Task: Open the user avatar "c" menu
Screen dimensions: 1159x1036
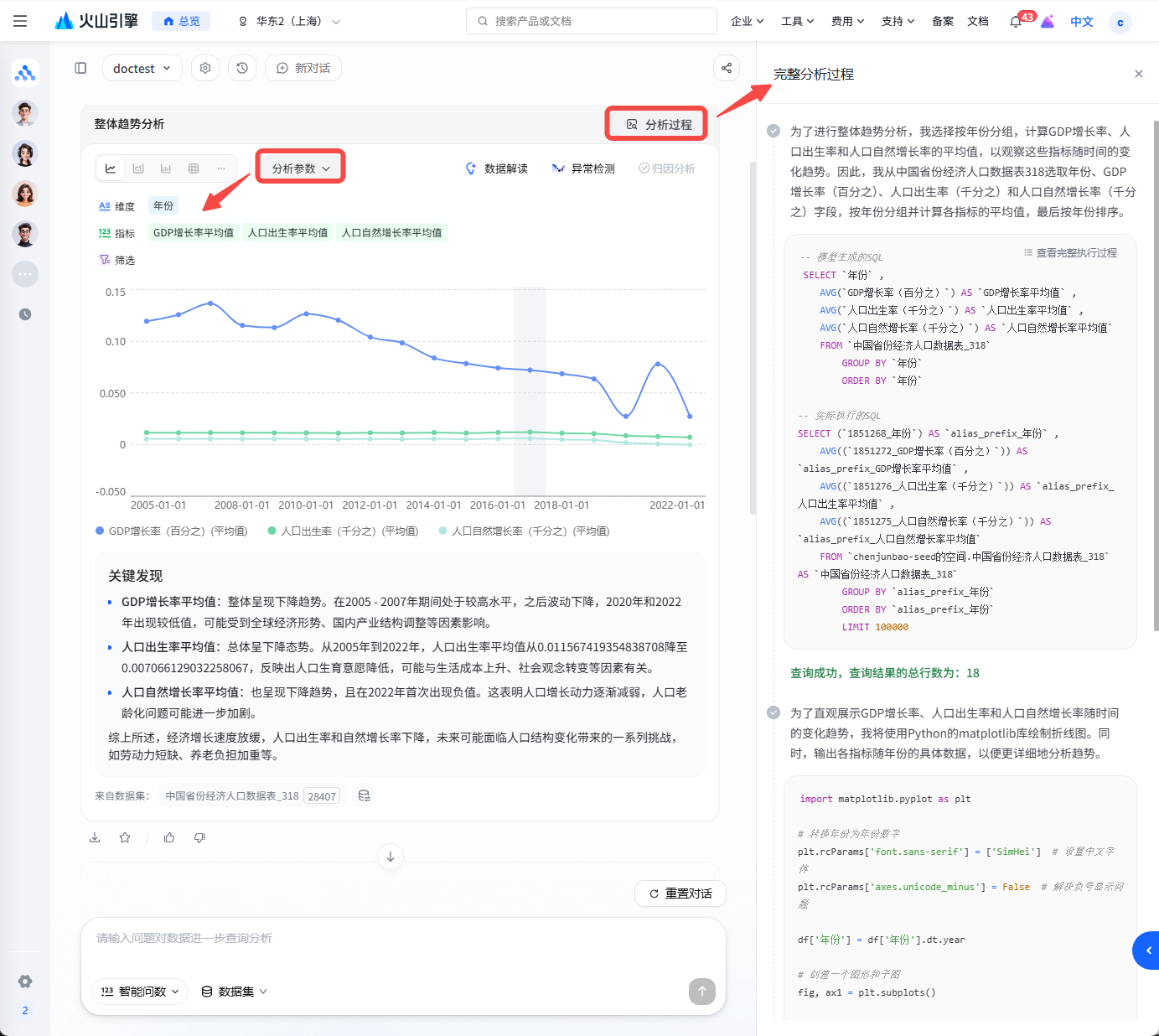Action: [x=1120, y=22]
